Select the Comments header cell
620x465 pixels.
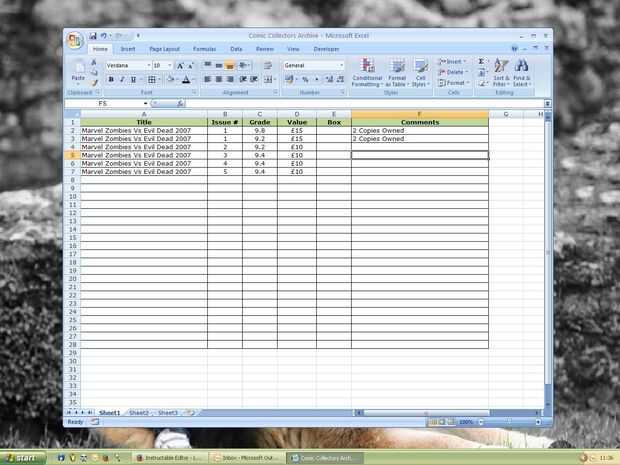(x=420, y=122)
